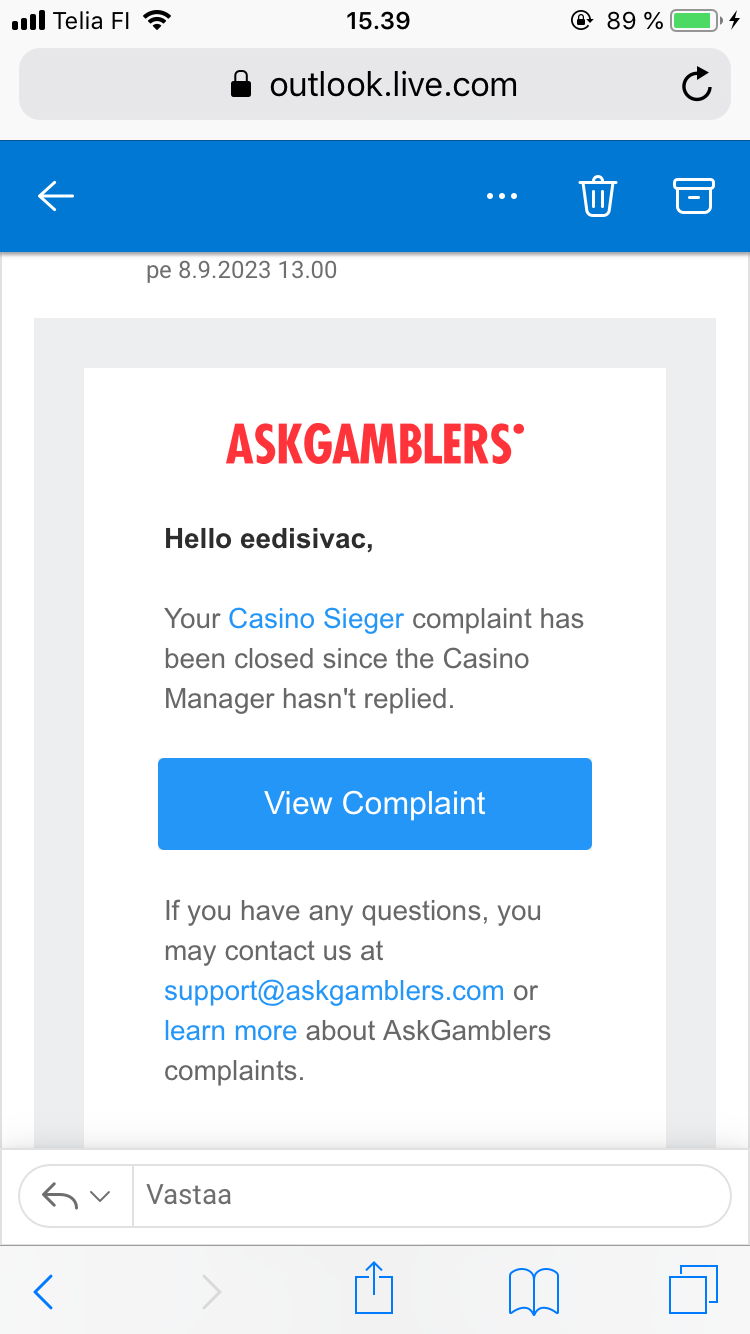Tap Safari's share icon

click(375, 1290)
